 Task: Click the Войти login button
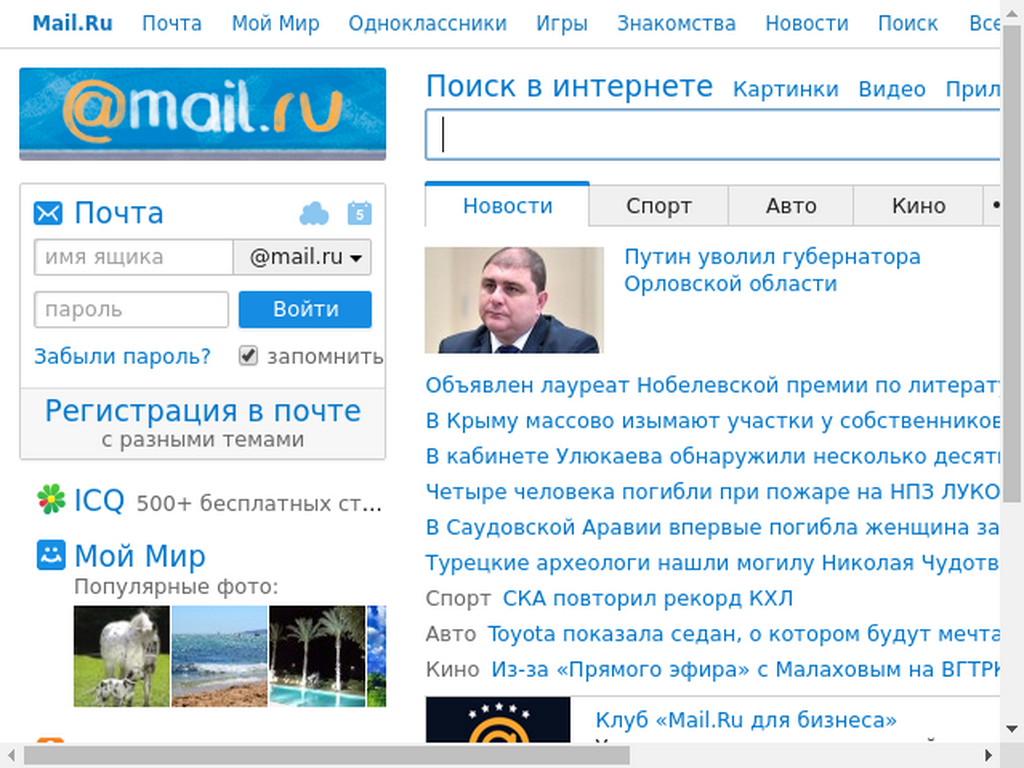tap(305, 309)
